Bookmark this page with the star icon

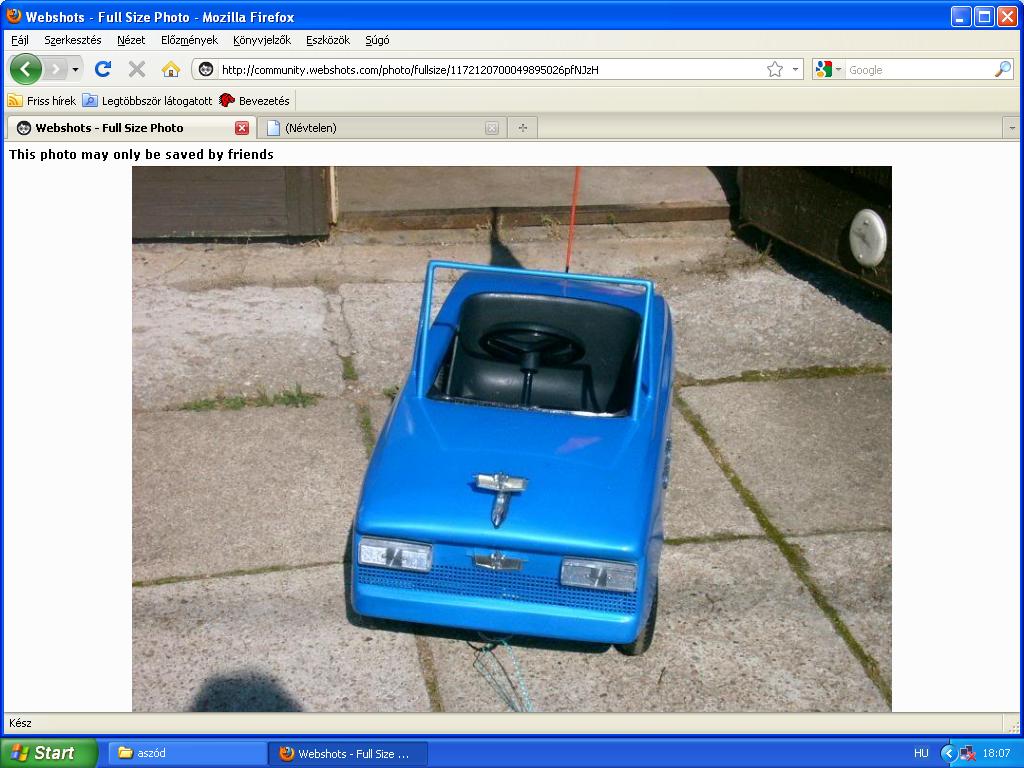point(775,69)
